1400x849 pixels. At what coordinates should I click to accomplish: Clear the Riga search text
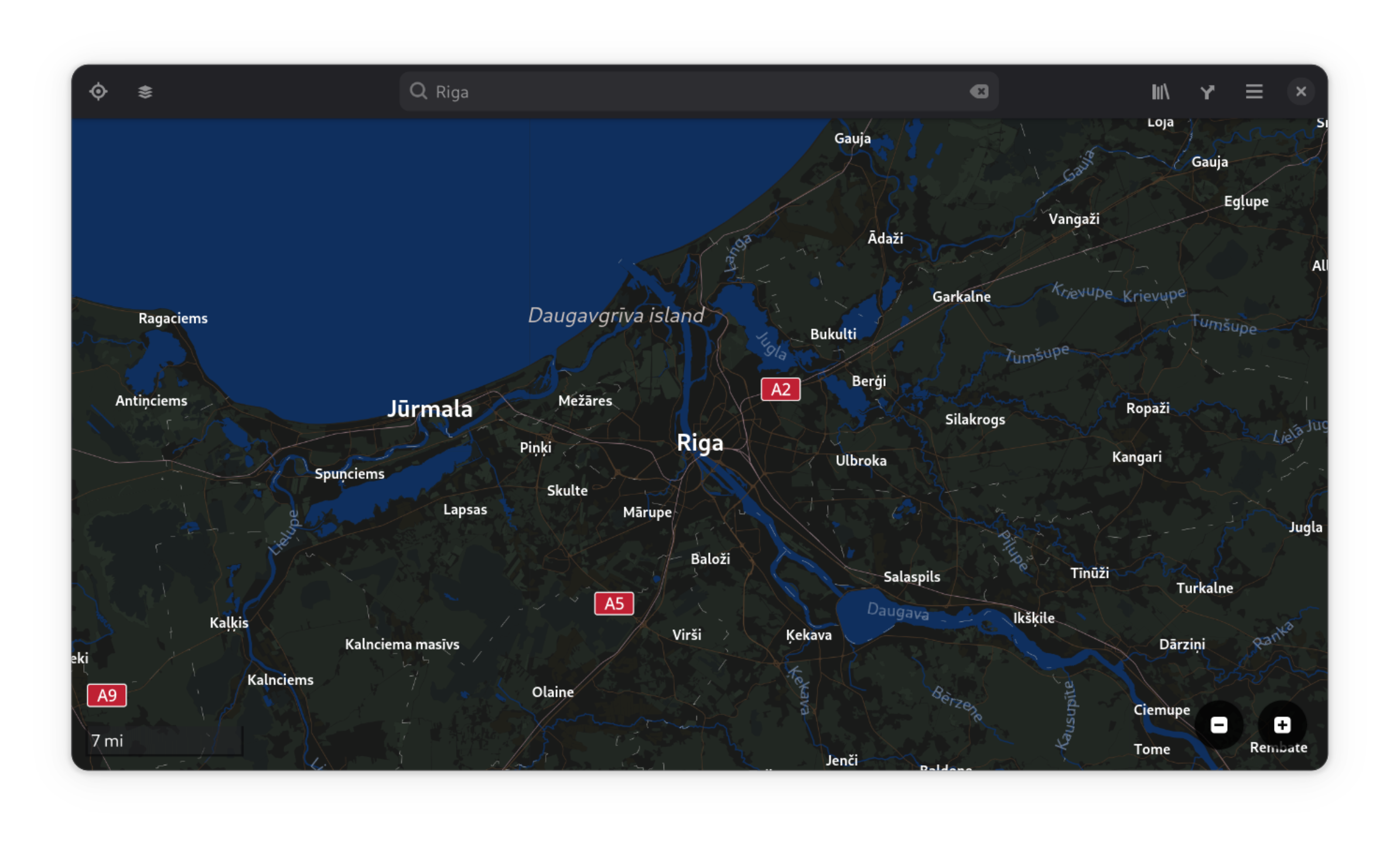[979, 91]
